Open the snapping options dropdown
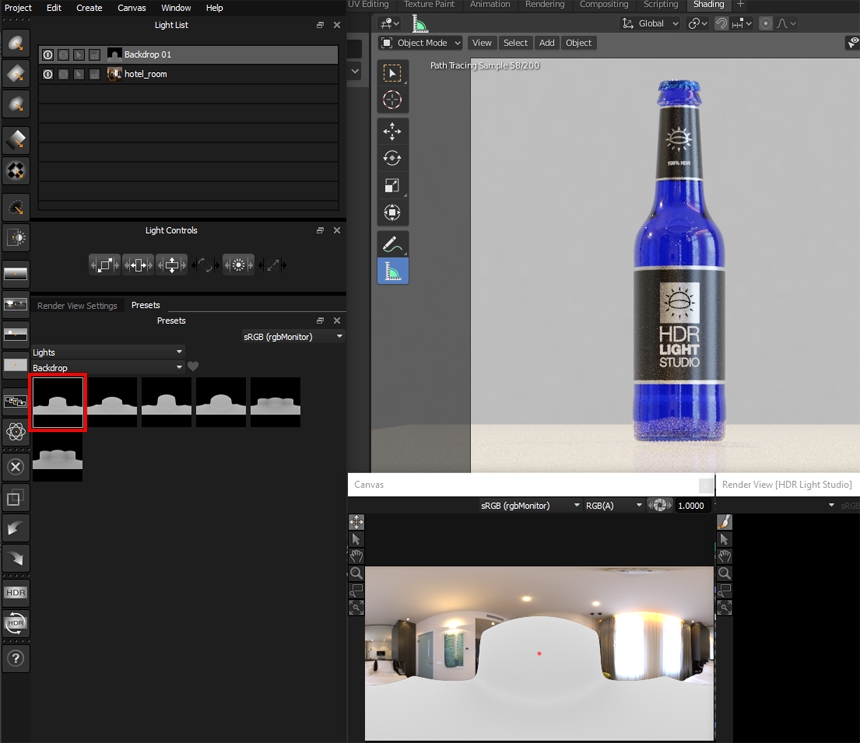 pos(743,24)
